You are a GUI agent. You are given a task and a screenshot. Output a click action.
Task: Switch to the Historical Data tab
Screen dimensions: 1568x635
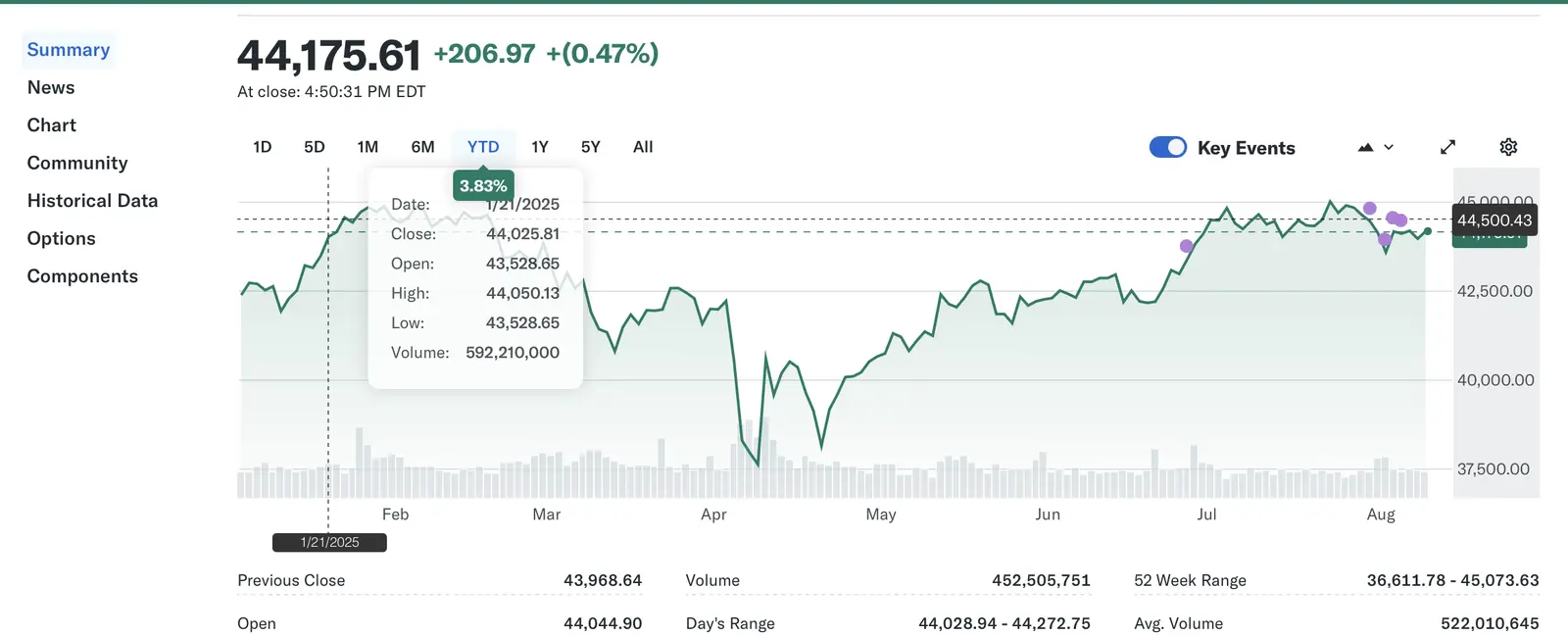92,200
